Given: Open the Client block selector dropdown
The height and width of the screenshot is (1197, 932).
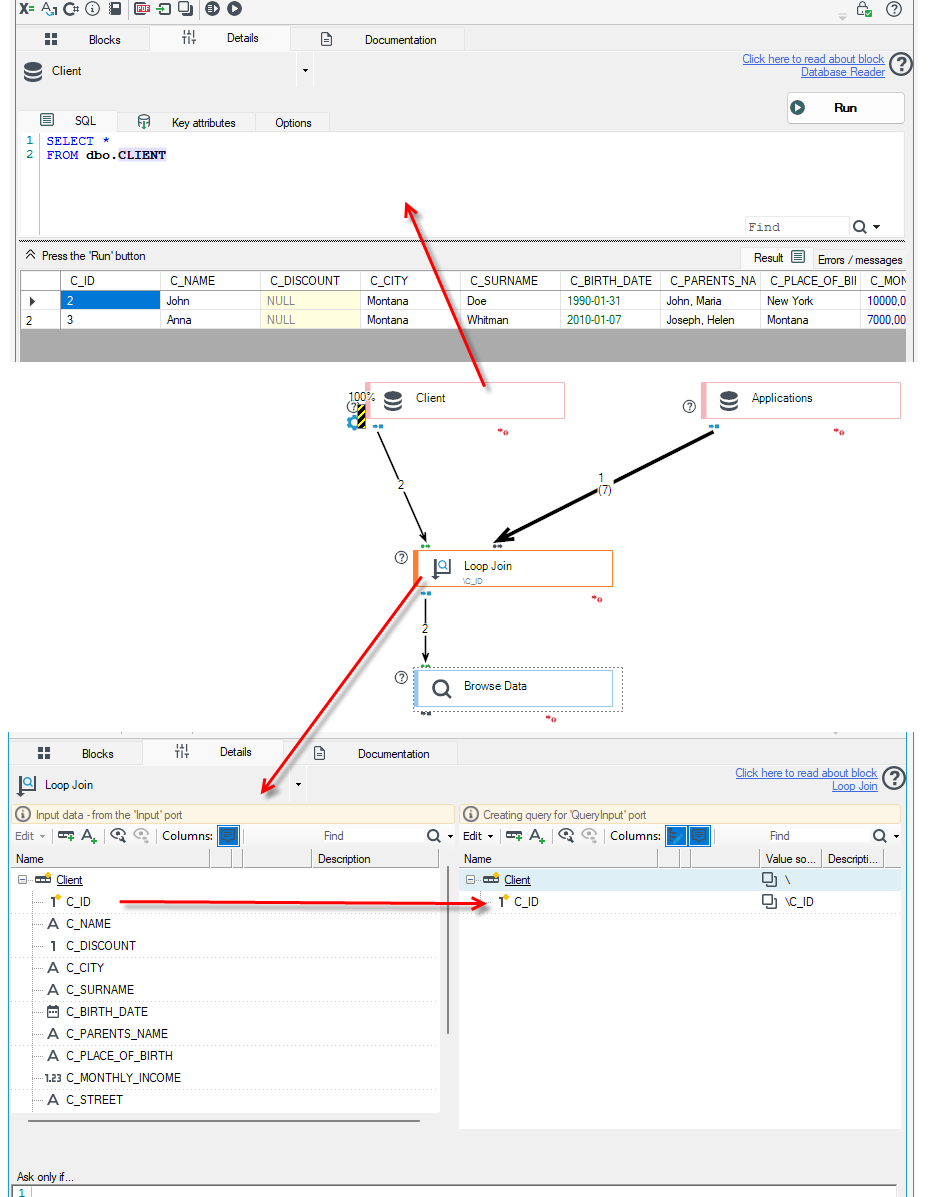Looking at the screenshot, I should [x=305, y=71].
